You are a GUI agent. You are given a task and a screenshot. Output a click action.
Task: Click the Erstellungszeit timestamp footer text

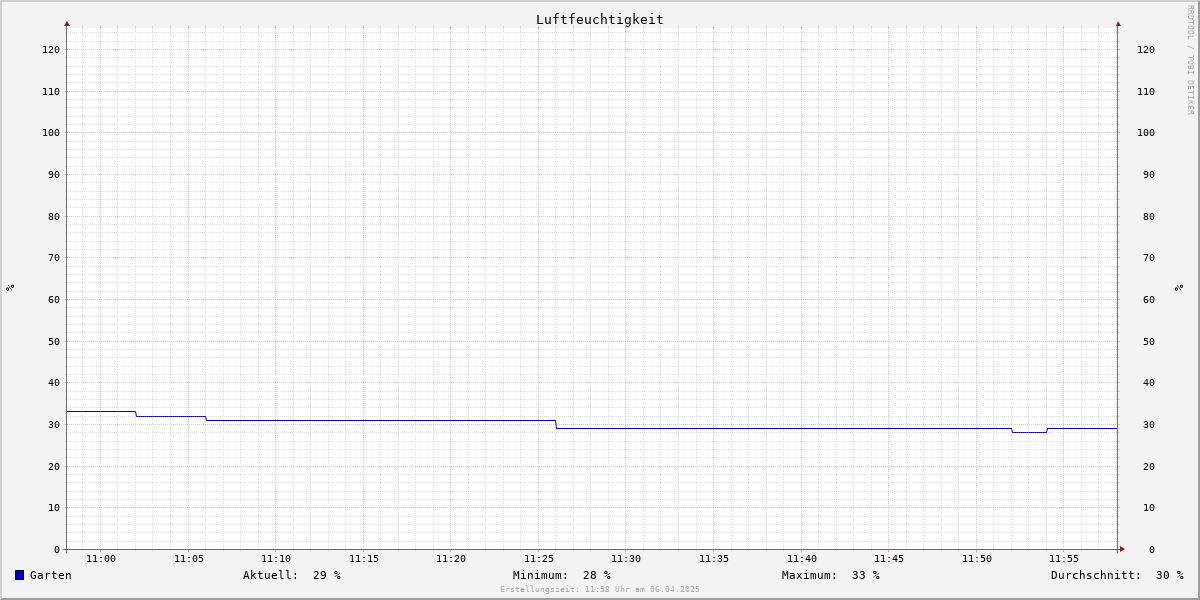[x=600, y=589]
